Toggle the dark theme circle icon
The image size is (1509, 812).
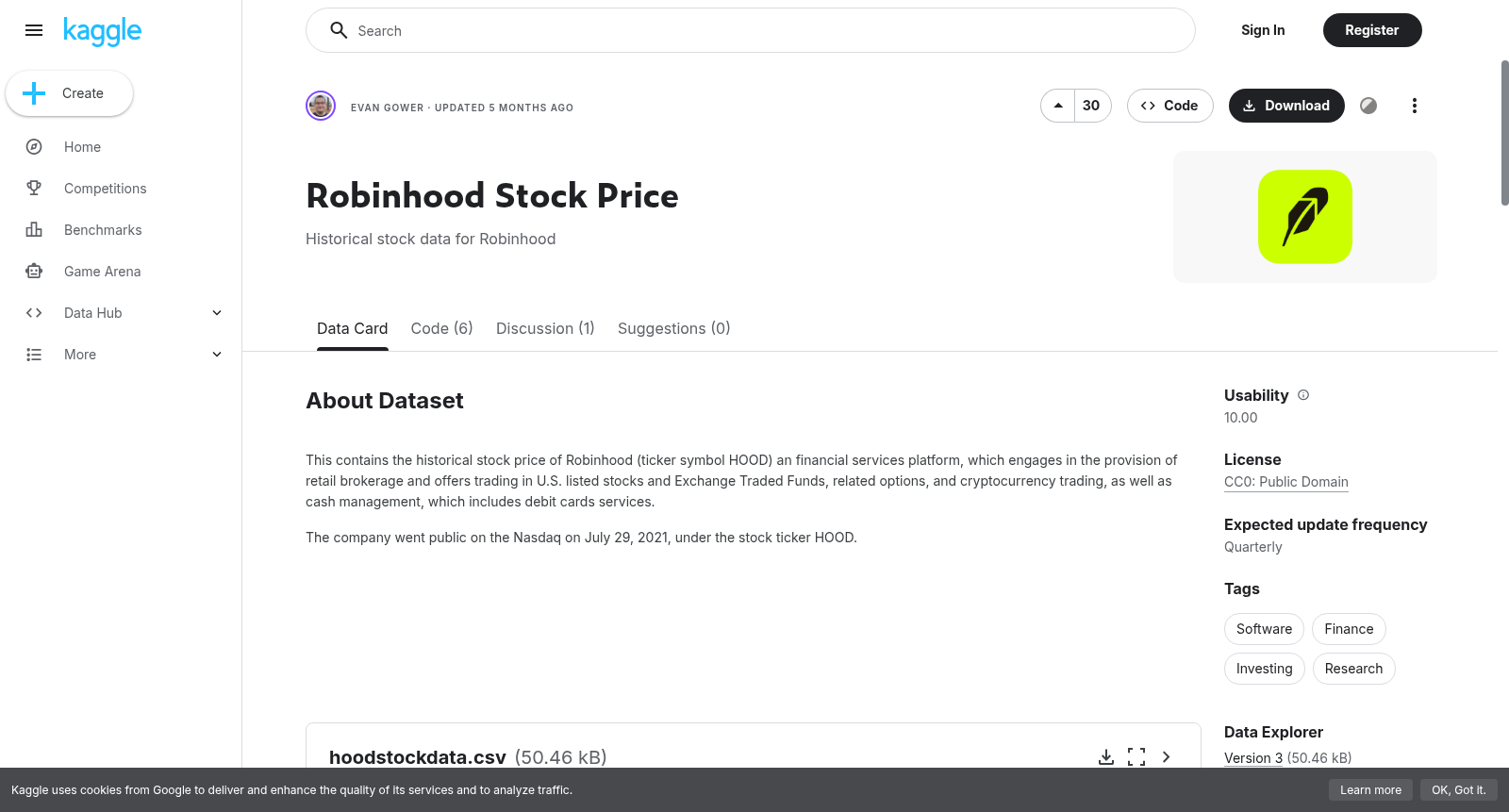tap(1368, 106)
